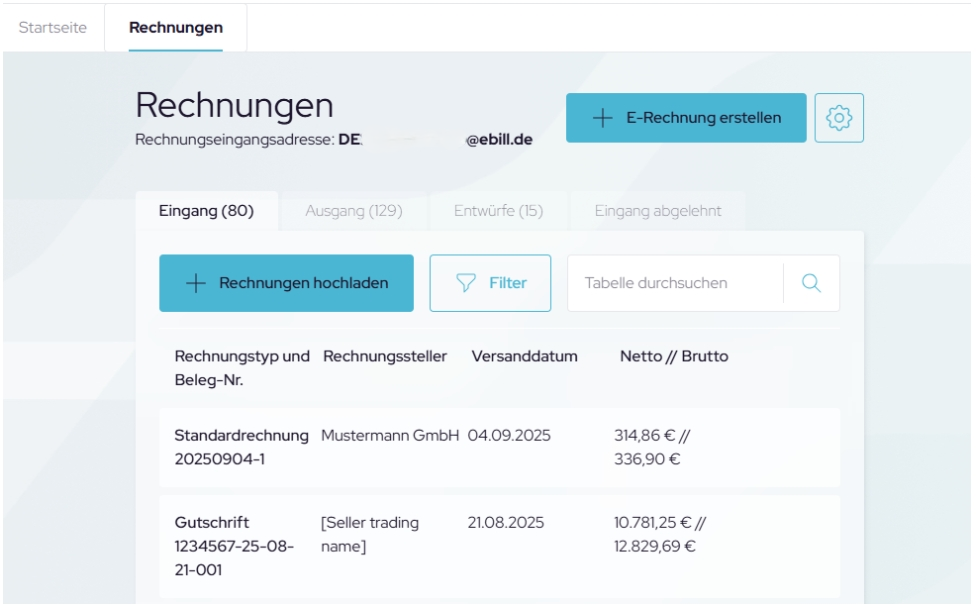Image resolution: width=976 pixels, height=605 pixels.
Task: Go to the Entwürfe (15) tab
Action: click(x=498, y=211)
